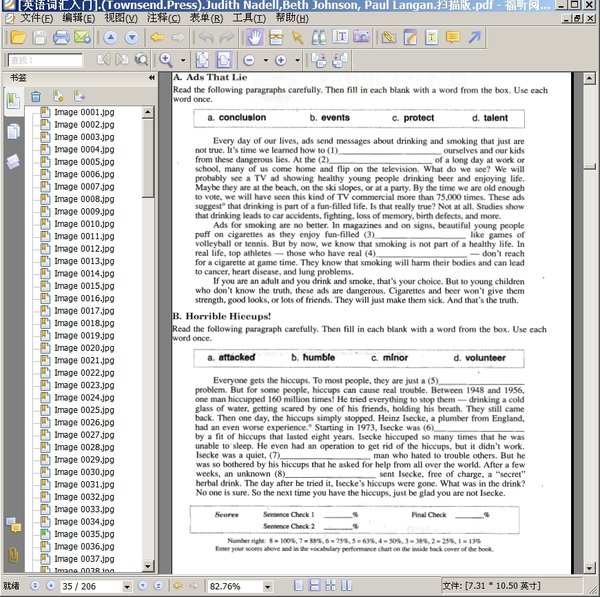Screen dimensions: 600x597
Task: Open bookmark Image 0035.jpg
Action: [84, 534]
